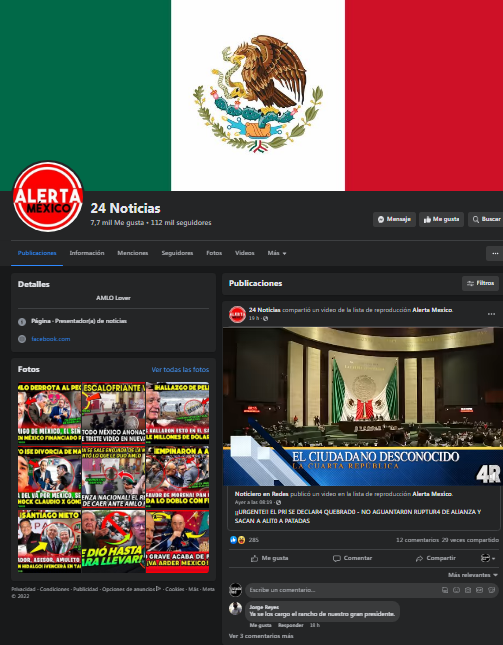Add a sticker via comment box icon
503x645 pixels.
(491, 590)
